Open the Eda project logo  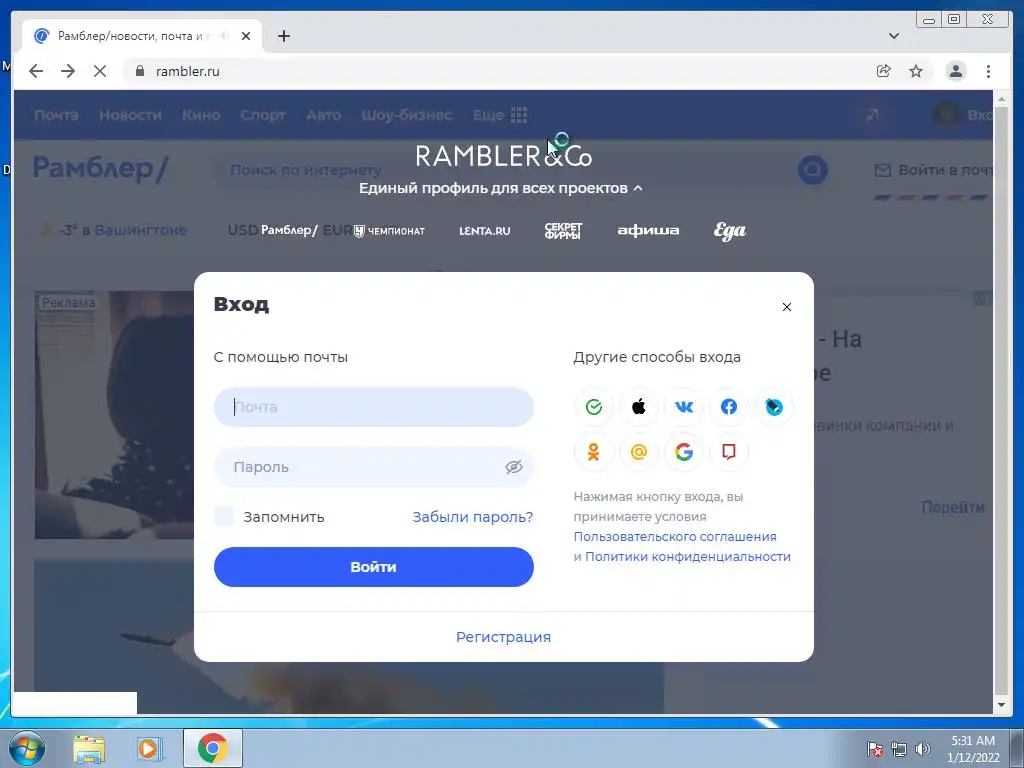click(729, 231)
